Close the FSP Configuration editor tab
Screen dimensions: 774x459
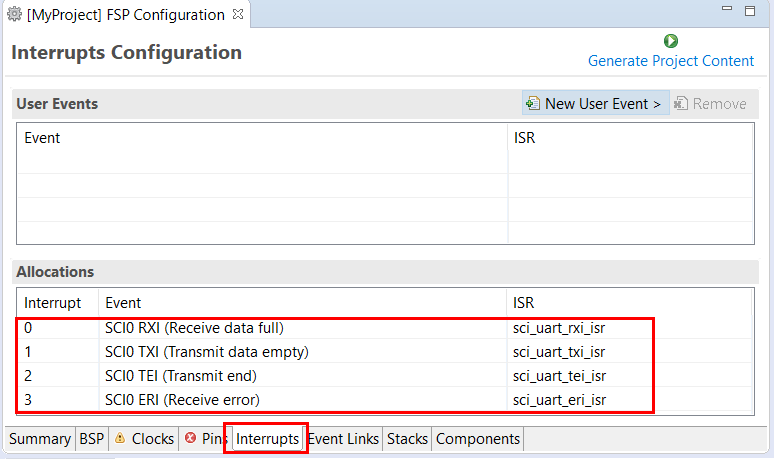pyautogui.click(x=238, y=14)
